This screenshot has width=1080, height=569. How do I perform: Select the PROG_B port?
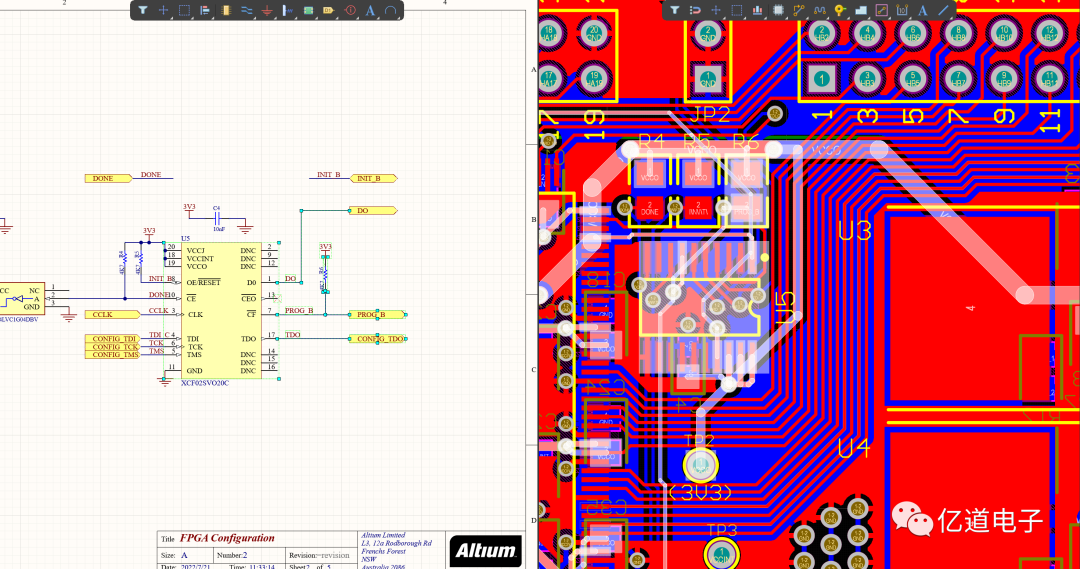377,315
